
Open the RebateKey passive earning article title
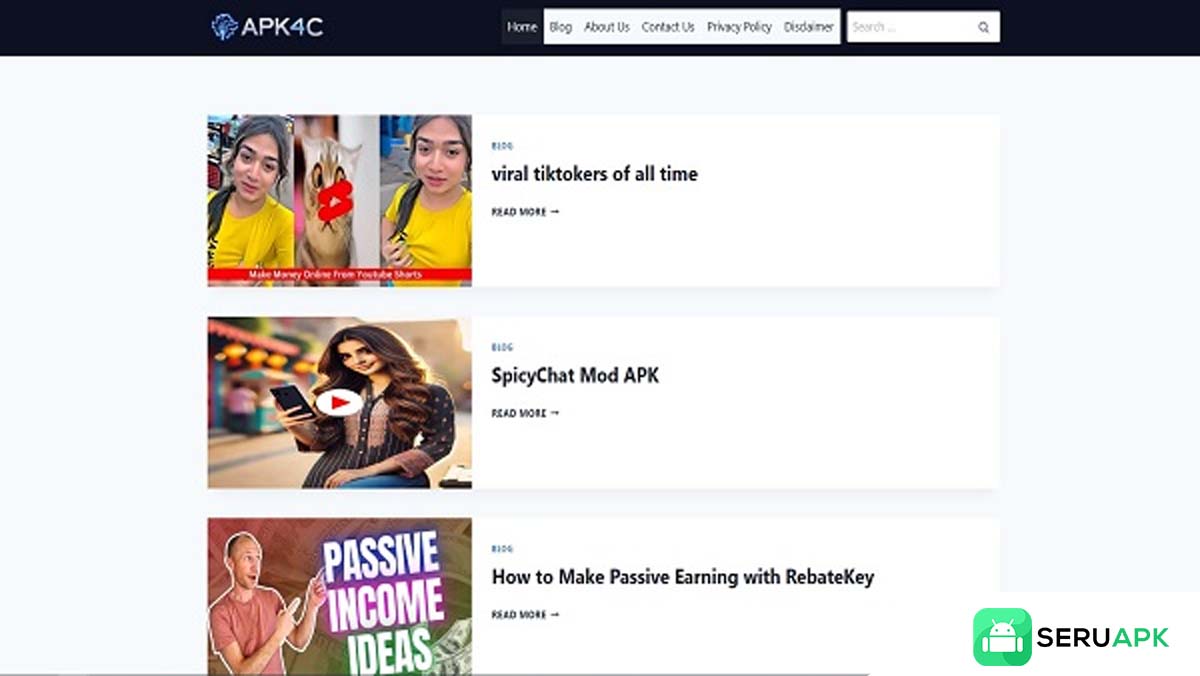click(x=682, y=577)
